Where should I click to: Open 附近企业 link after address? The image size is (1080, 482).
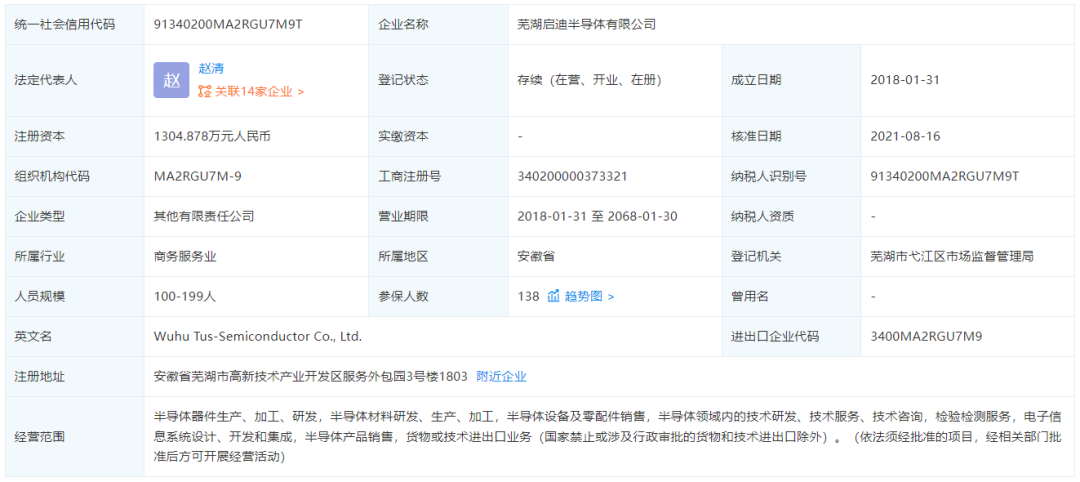click(x=501, y=377)
